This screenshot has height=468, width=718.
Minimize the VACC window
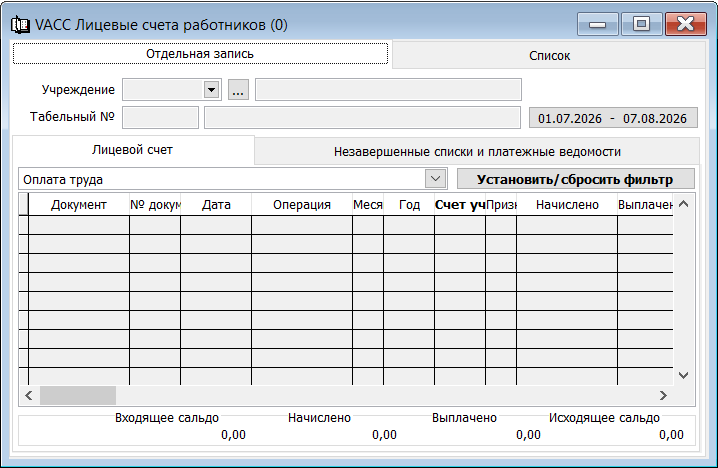pyautogui.click(x=598, y=24)
